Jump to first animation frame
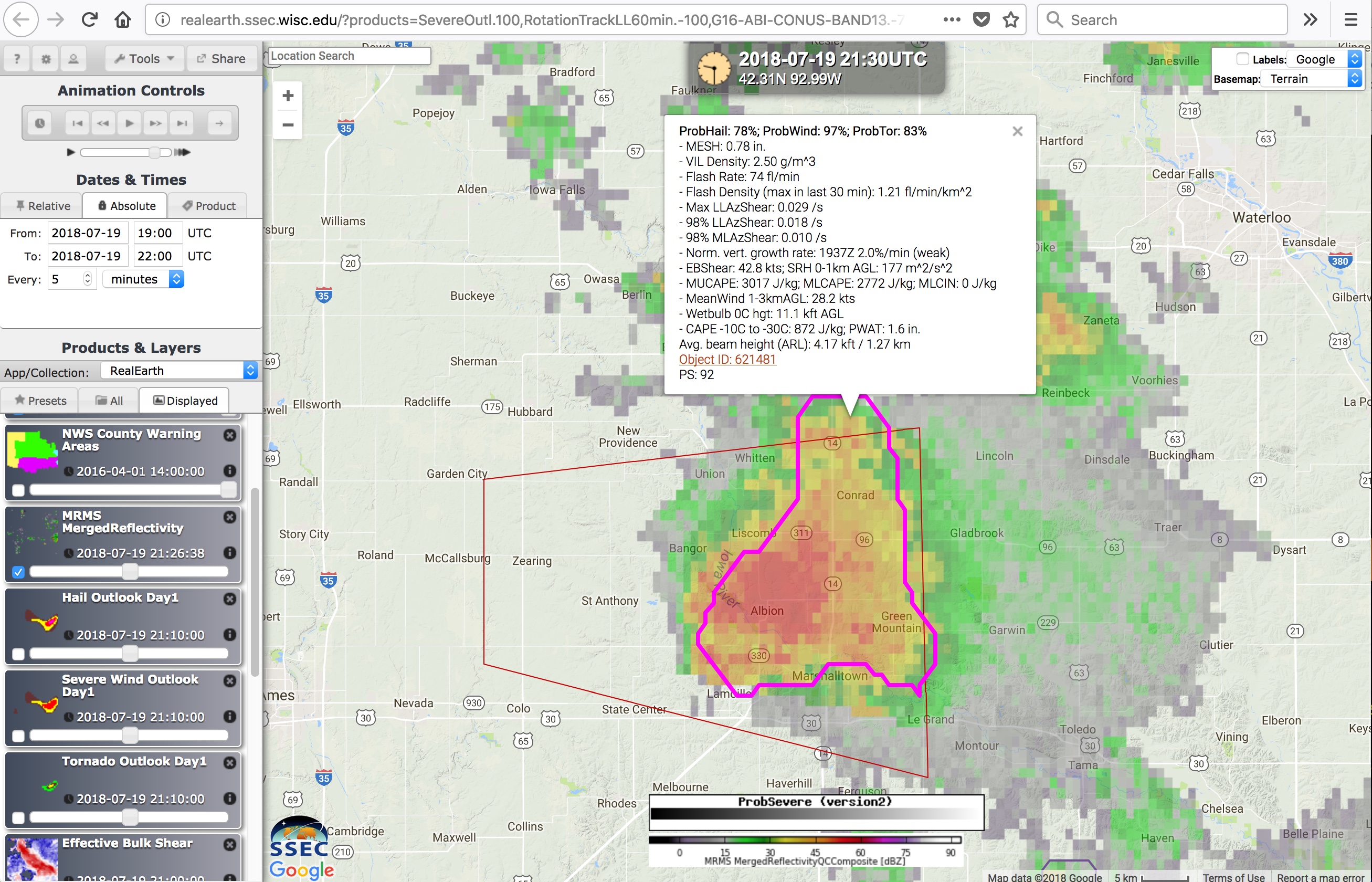Viewport: 1372px width, 882px height. [77, 123]
